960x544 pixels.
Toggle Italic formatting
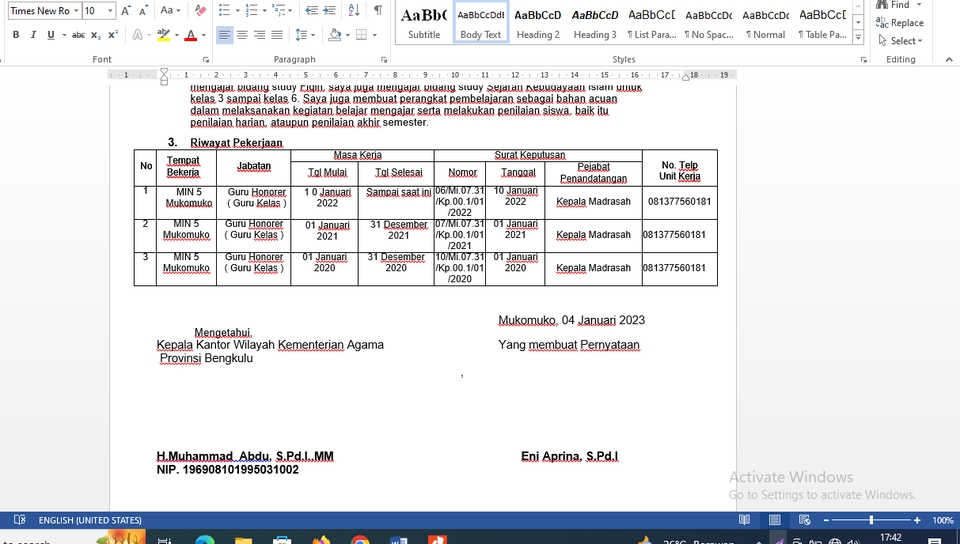33,35
